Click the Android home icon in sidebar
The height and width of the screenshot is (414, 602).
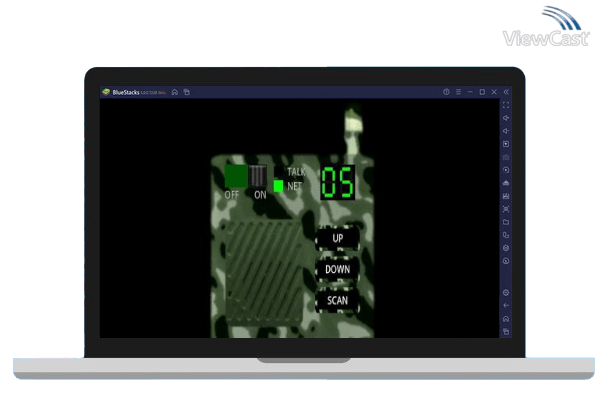[x=506, y=319]
